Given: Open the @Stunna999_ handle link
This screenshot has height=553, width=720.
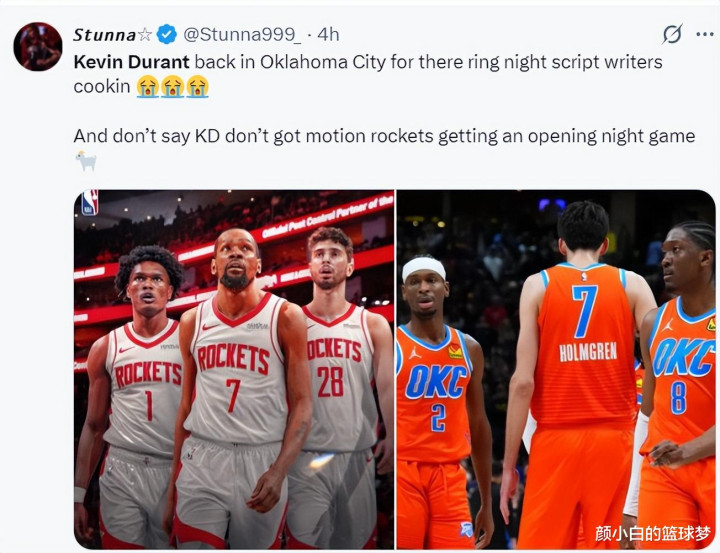Looking at the screenshot, I should tap(242, 34).
